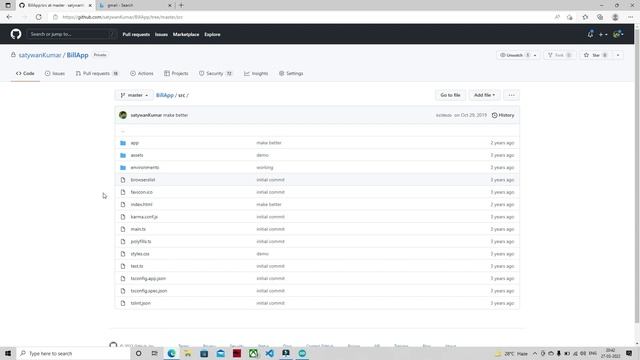The width and height of the screenshot is (640, 360).
Task: Open the user avatar menu in GitHub header
Action: pos(618,34)
